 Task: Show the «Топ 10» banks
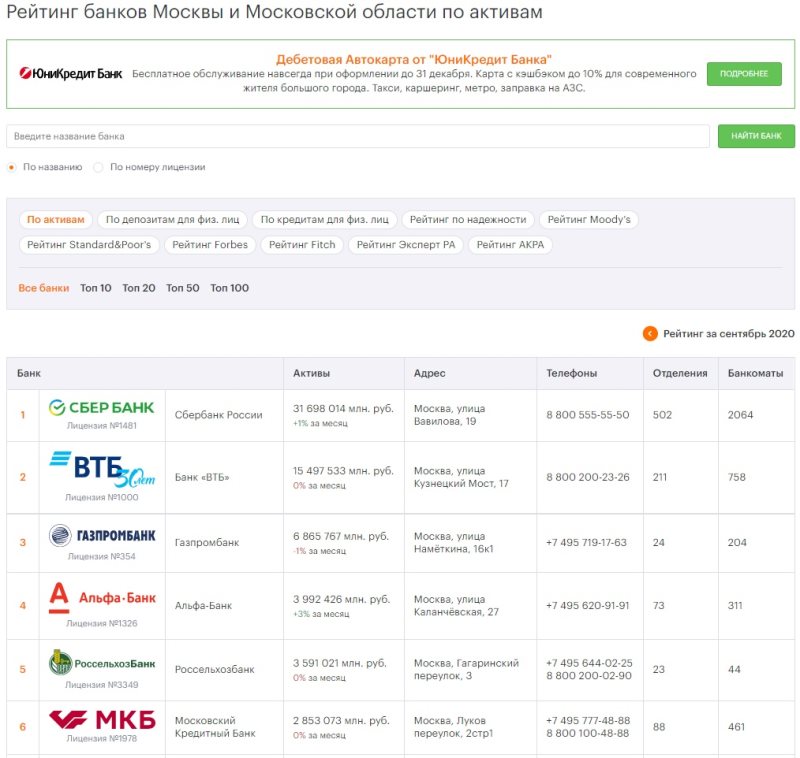click(95, 288)
